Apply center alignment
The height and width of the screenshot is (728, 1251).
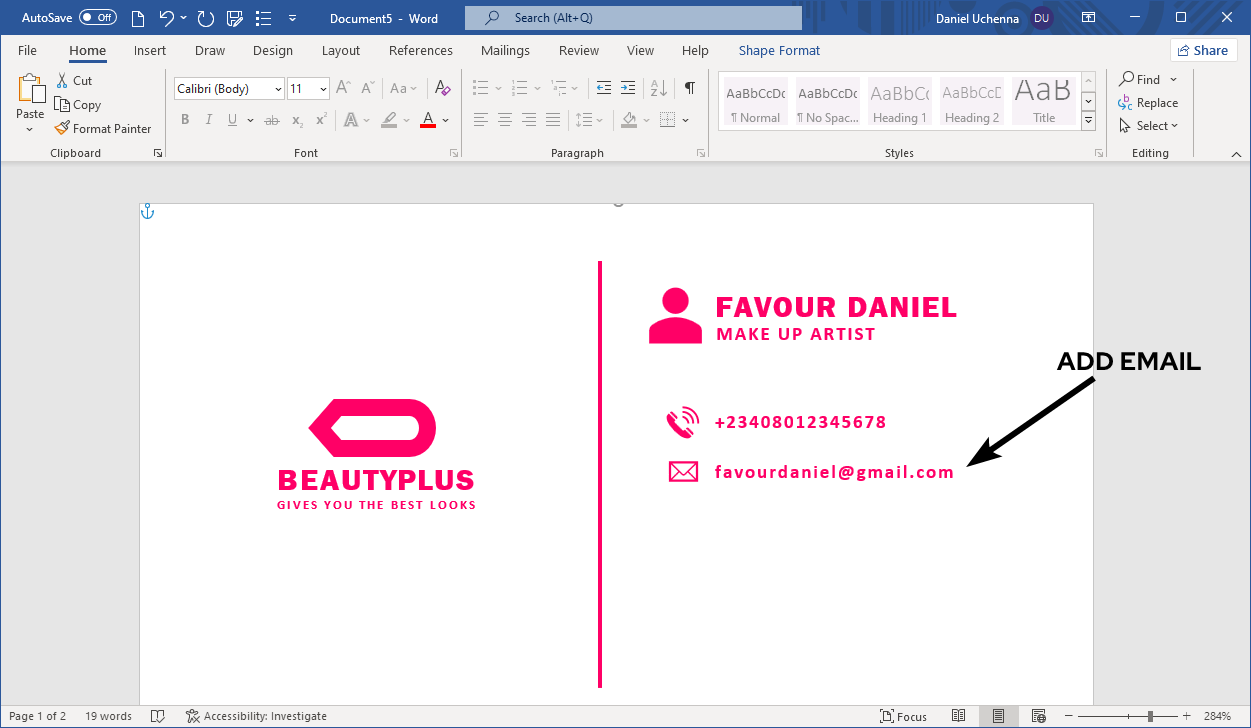coord(504,119)
